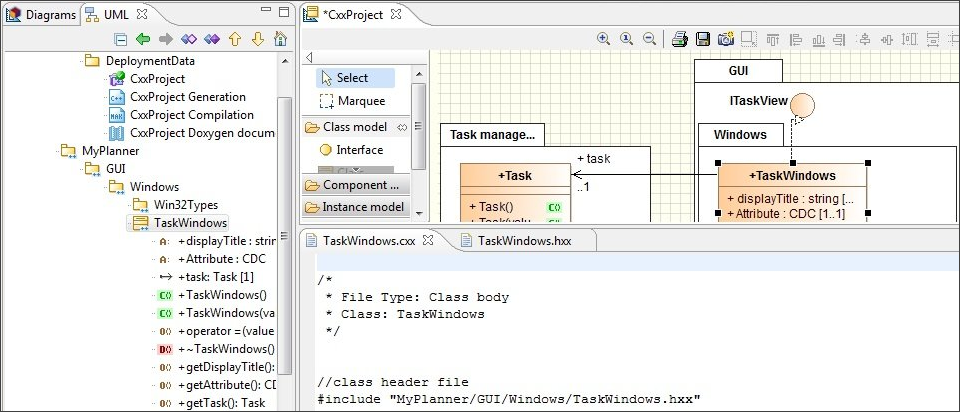960x412 pixels.
Task: Collapse all nodes in UML tree
Action: click(121, 39)
